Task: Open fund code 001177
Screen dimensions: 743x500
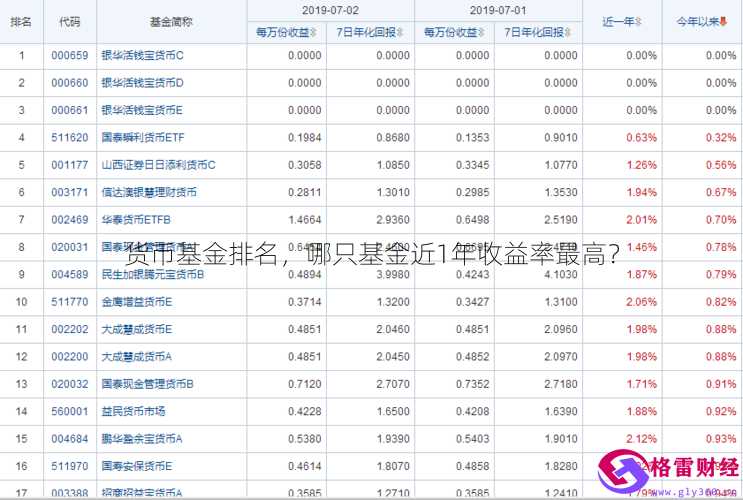Action: click(70, 165)
